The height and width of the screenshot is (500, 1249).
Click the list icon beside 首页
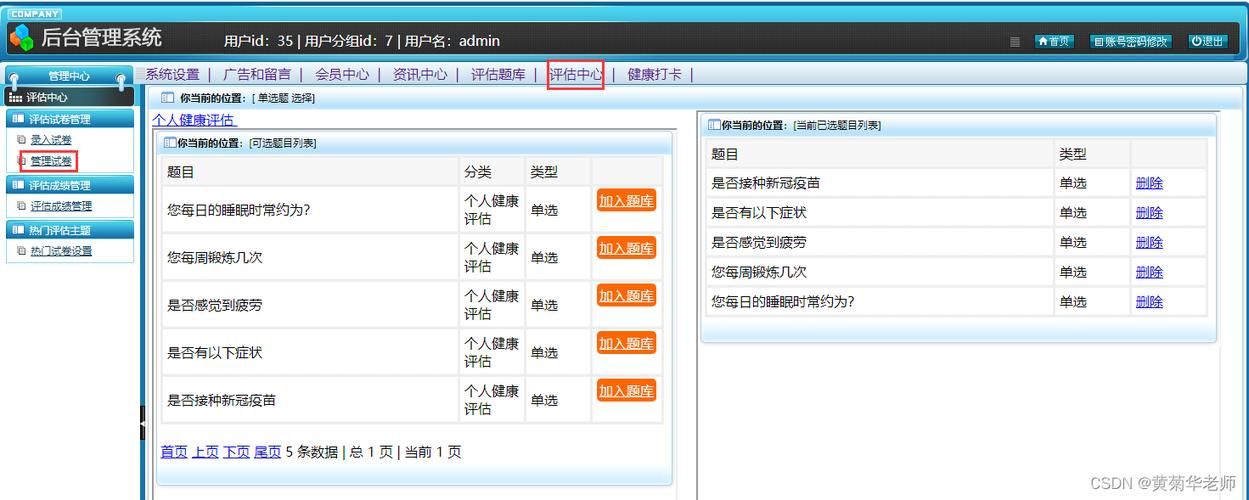click(1015, 42)
